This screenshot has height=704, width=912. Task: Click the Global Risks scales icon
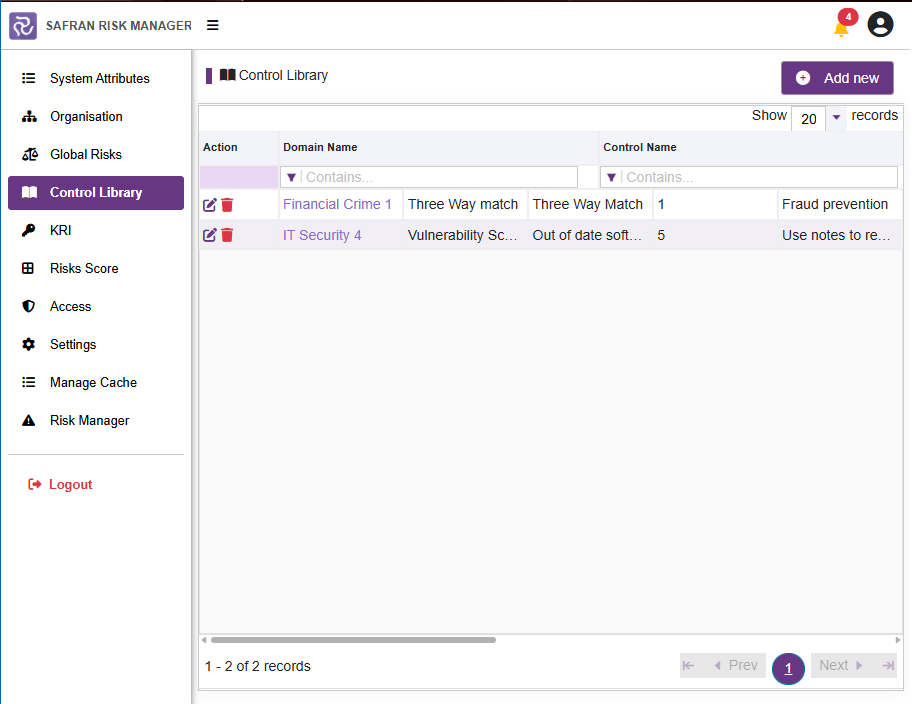pos(30,154)
